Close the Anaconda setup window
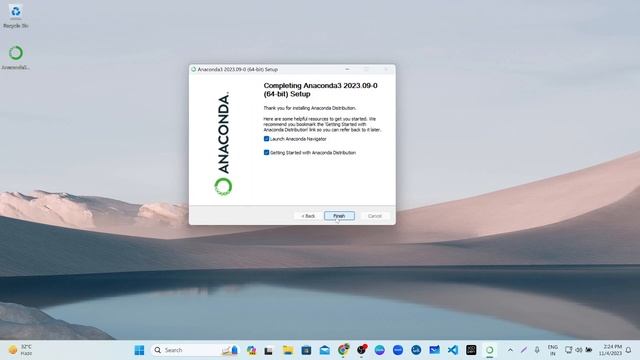Image resolution: width=640 pixels, height=360 pixels. (x=386, y=69)
